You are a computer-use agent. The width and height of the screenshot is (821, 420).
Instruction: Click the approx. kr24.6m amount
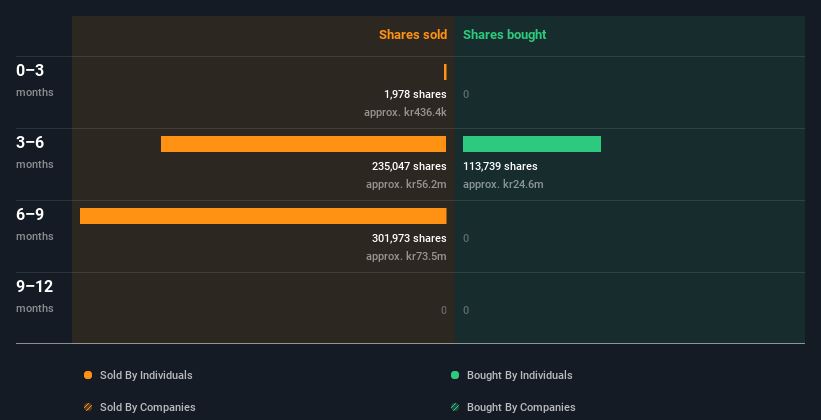tap(503, 184)
